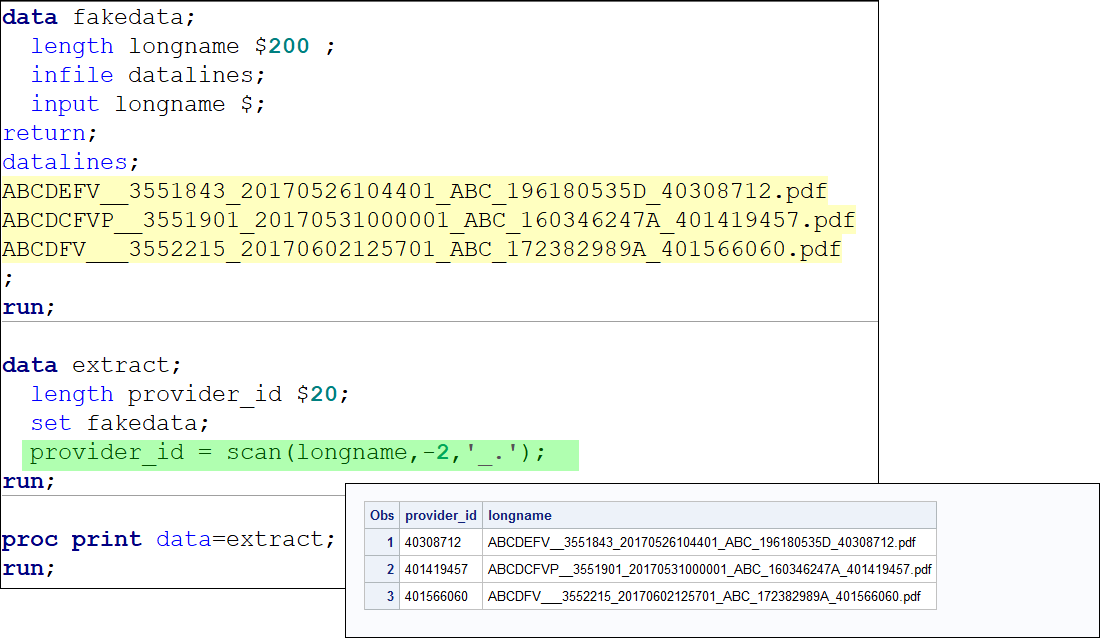Click the 'return;' statement
The width and height of the screenshot is (1100, 638).
tap(50, 133)
